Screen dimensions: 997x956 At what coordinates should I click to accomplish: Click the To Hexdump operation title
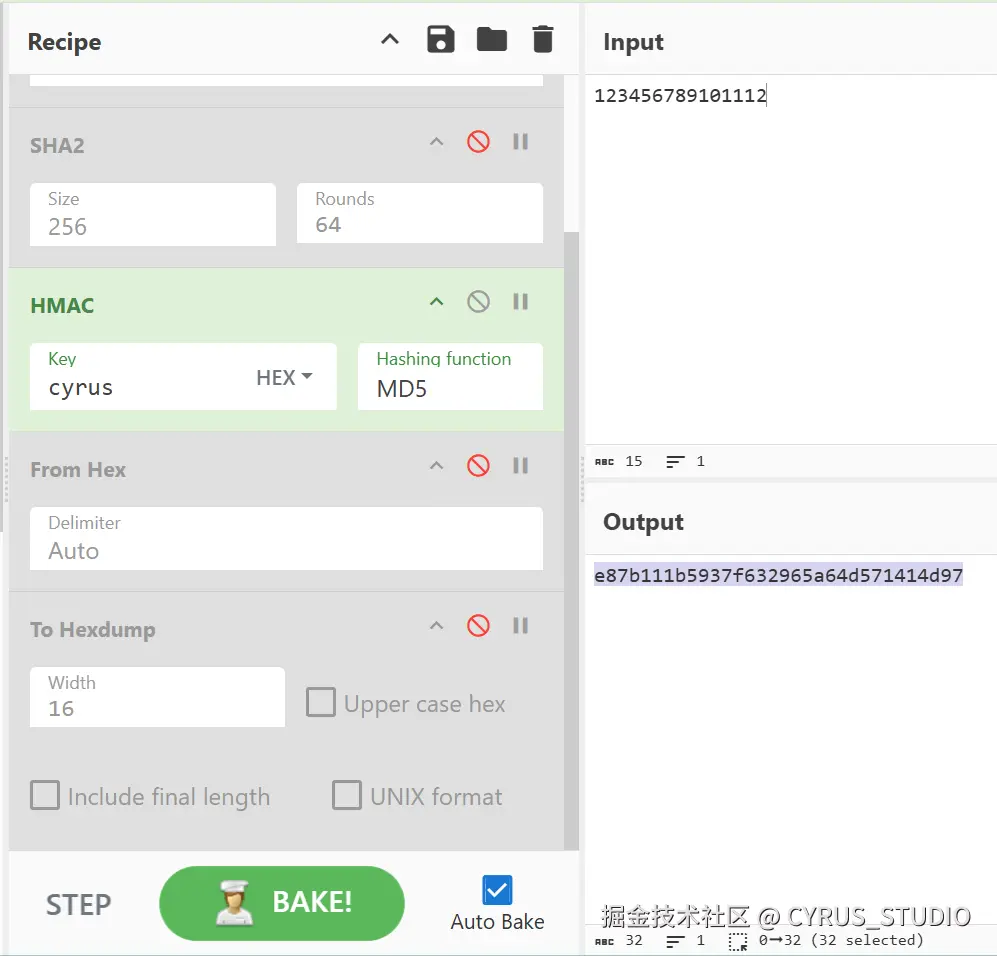point(93,630)
